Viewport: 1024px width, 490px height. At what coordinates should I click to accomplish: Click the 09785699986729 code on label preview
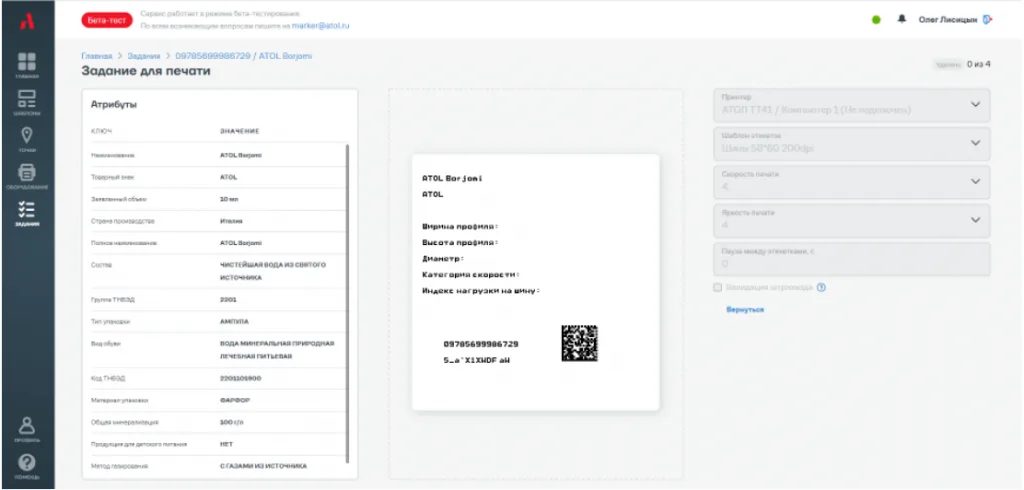click(x=481, y=344)
